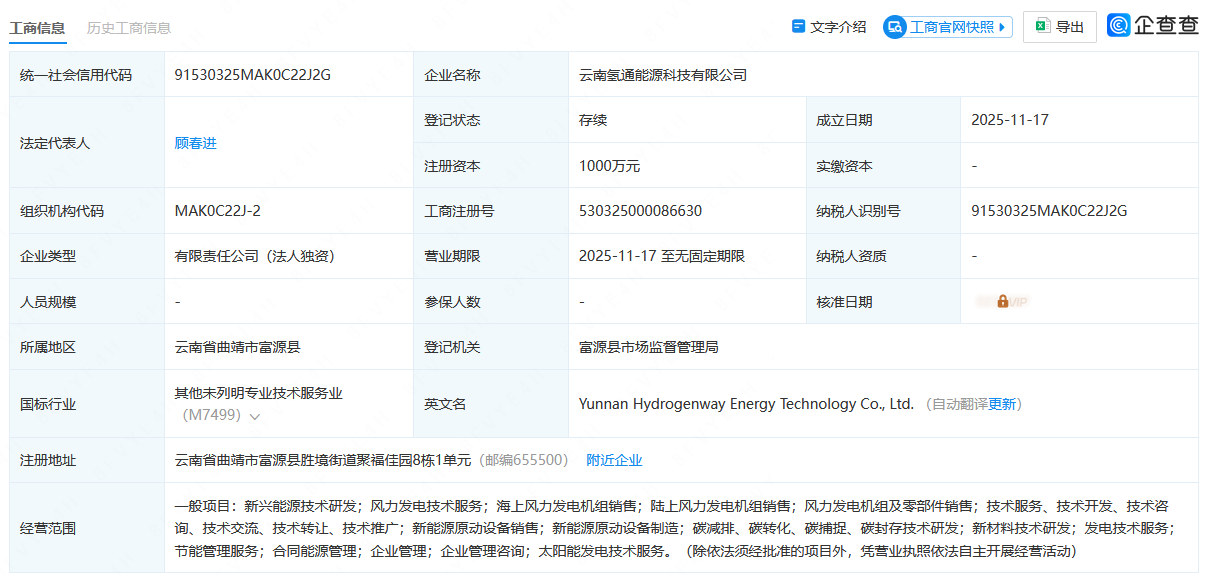Image resolution: width=1208 pixels, height=575 pixels.
Task: Click the 工商注册号 value 530325000086630
Action: 640,211
